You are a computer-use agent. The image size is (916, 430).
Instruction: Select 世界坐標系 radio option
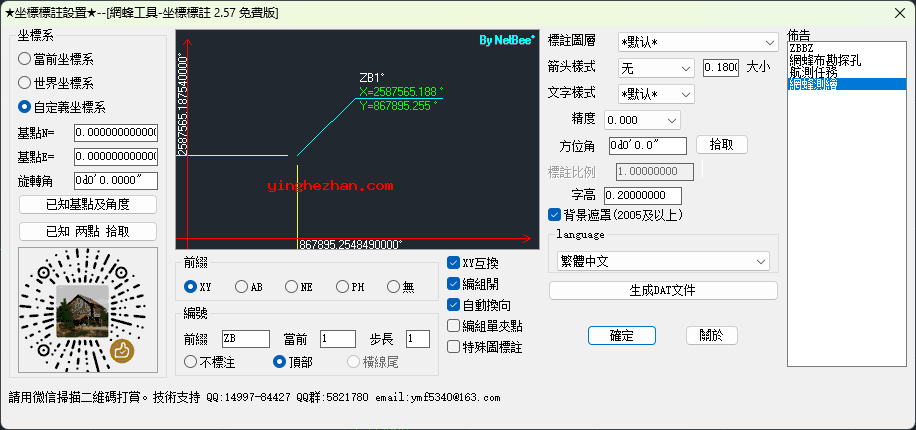(x=56, y=83)
